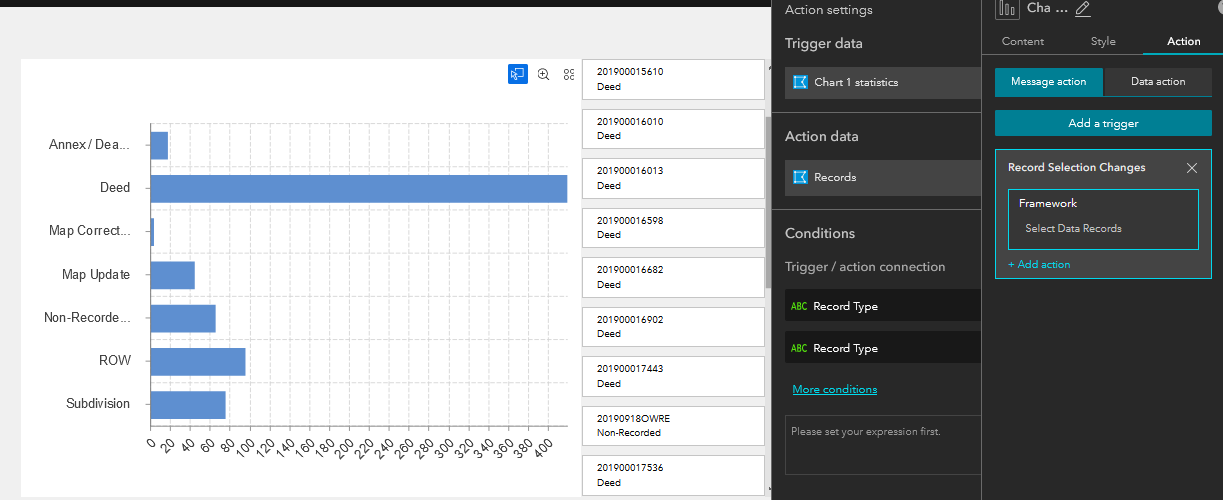Select list record 201900015610
Screen dimensions: 1223x500
(673, 79)
